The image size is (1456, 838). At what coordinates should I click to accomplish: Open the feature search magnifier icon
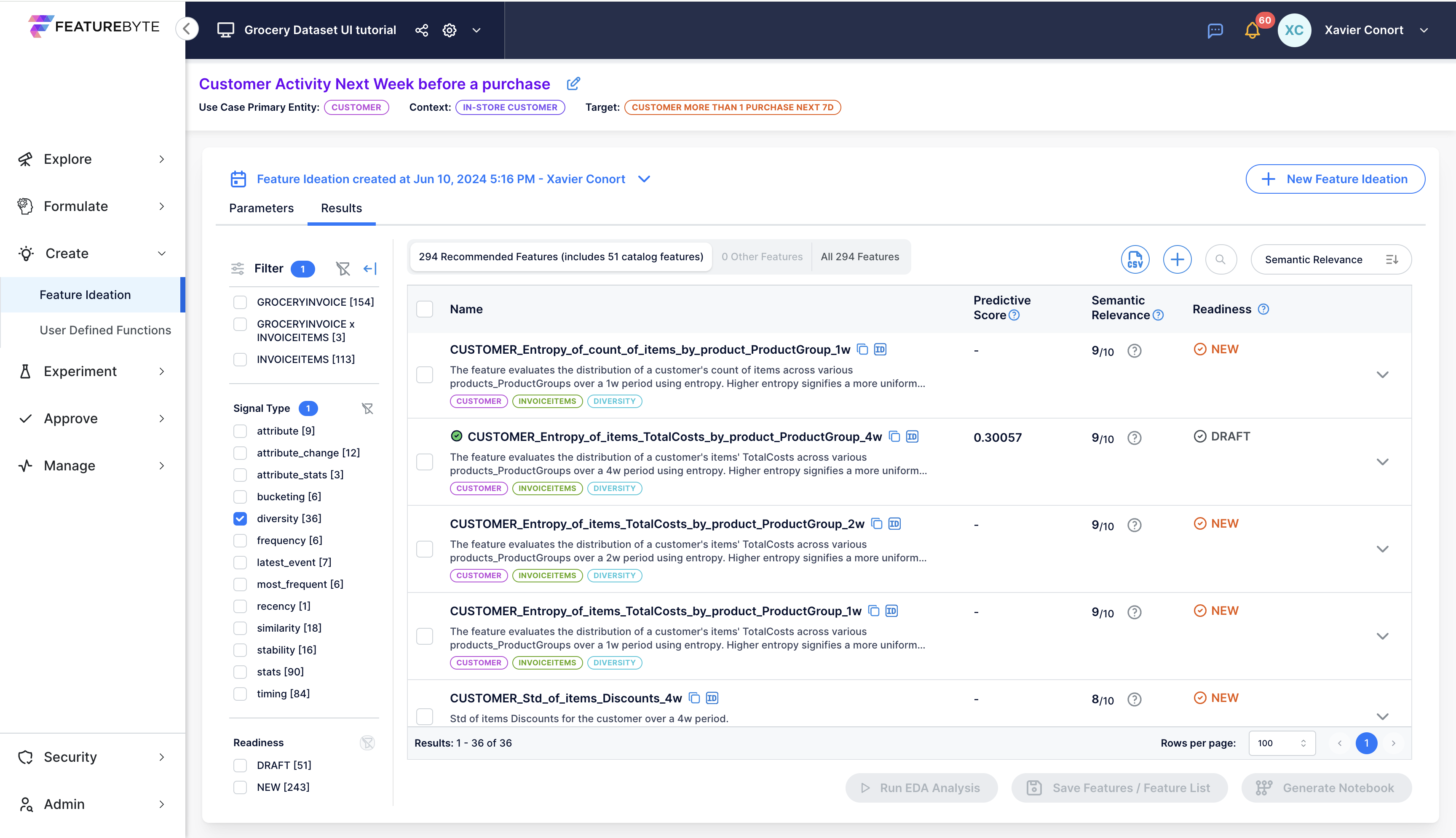(1220, 259)
